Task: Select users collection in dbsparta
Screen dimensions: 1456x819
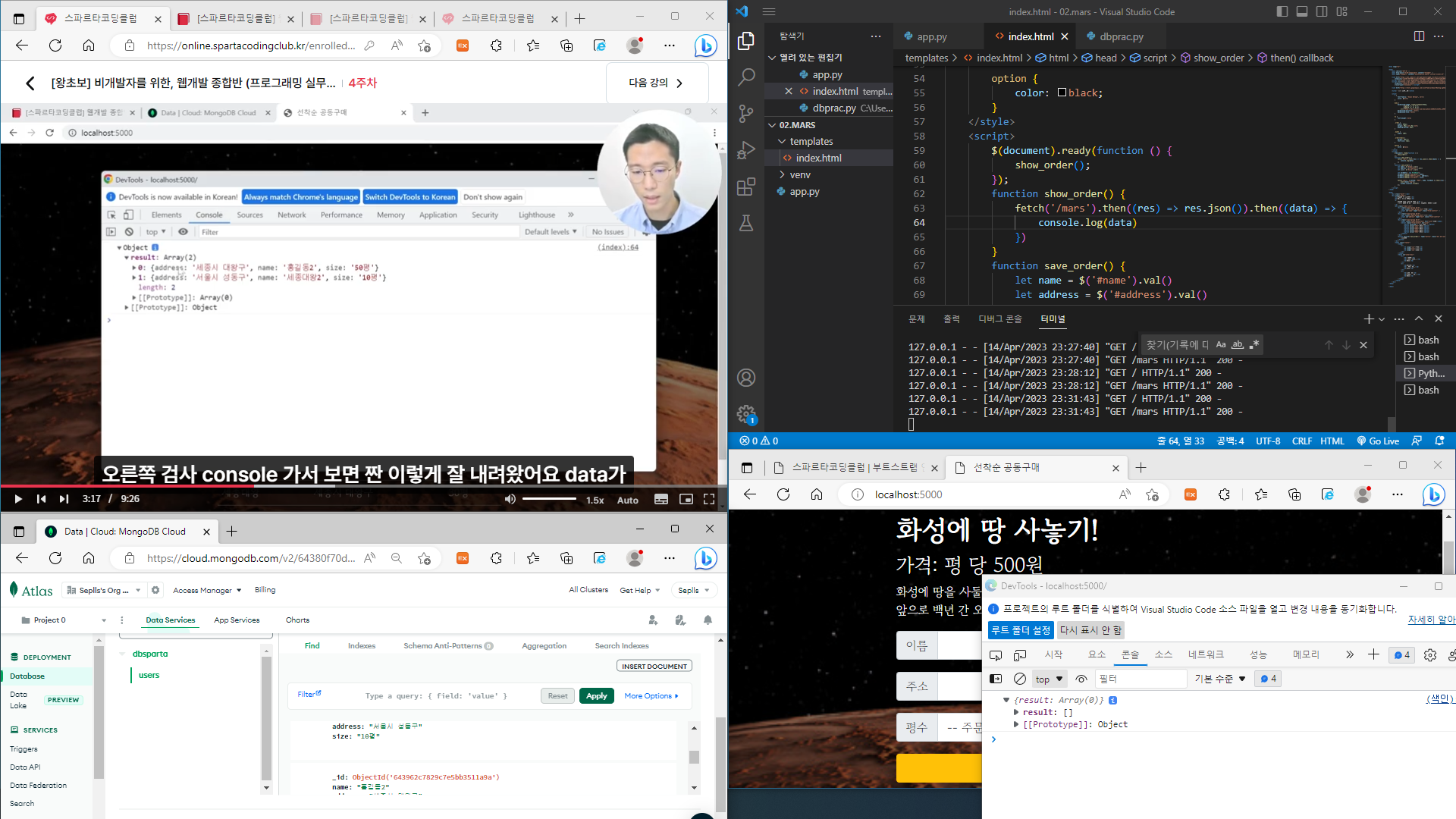Action: point(149,675)
